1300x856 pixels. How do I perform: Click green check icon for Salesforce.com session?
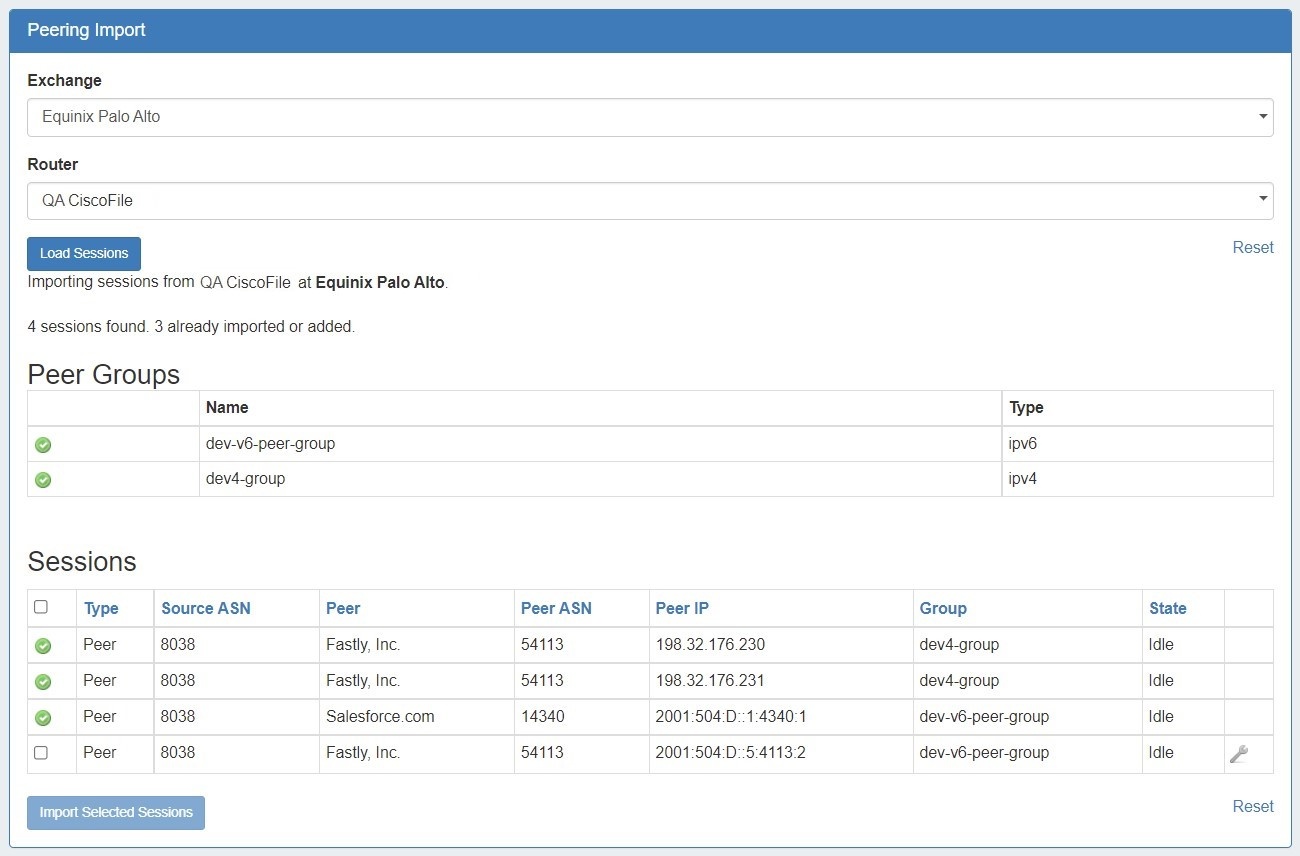click(x=43, y=718)
